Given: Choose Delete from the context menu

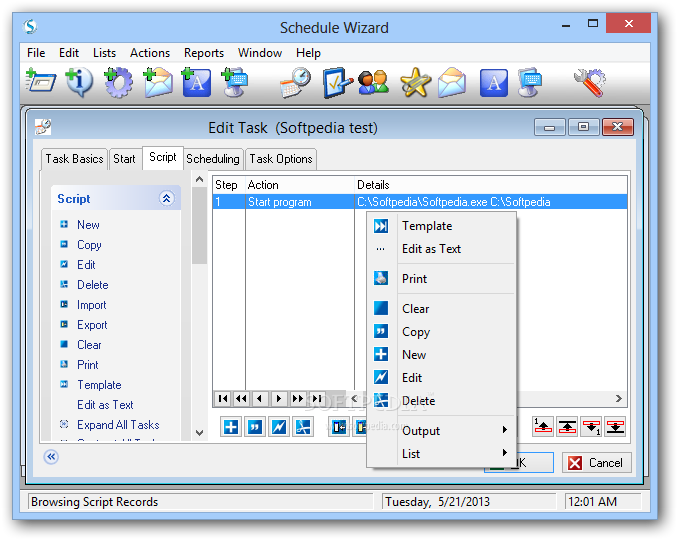Looking at the screenshot, I should pos(441,400).
